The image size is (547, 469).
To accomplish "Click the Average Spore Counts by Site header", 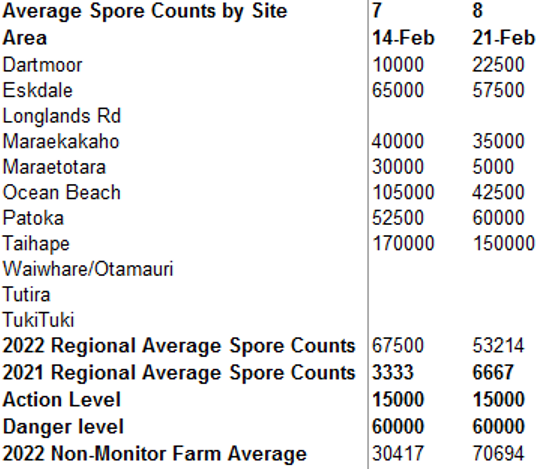I will 145,11.
